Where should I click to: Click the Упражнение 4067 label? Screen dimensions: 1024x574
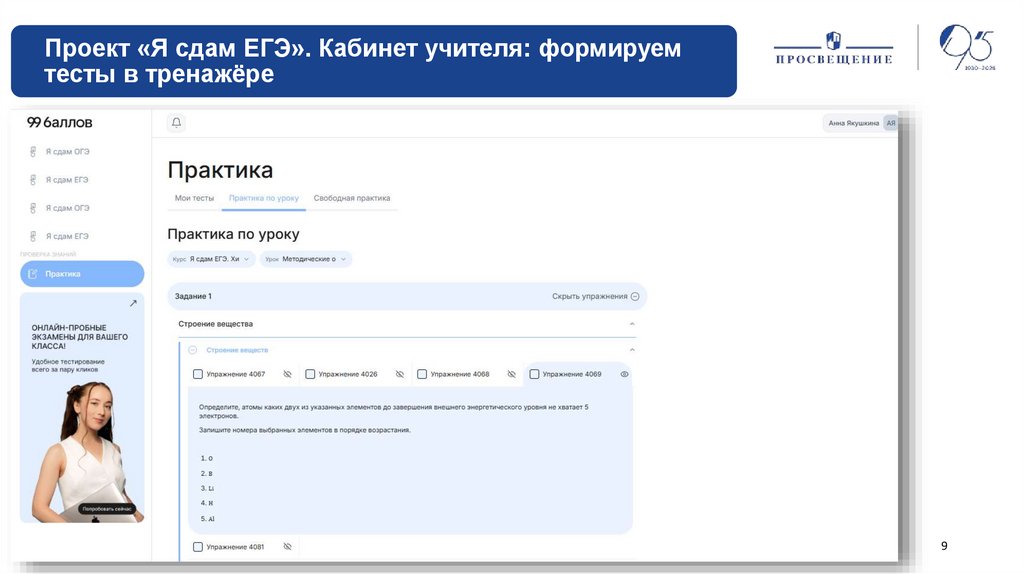[236, 374]
